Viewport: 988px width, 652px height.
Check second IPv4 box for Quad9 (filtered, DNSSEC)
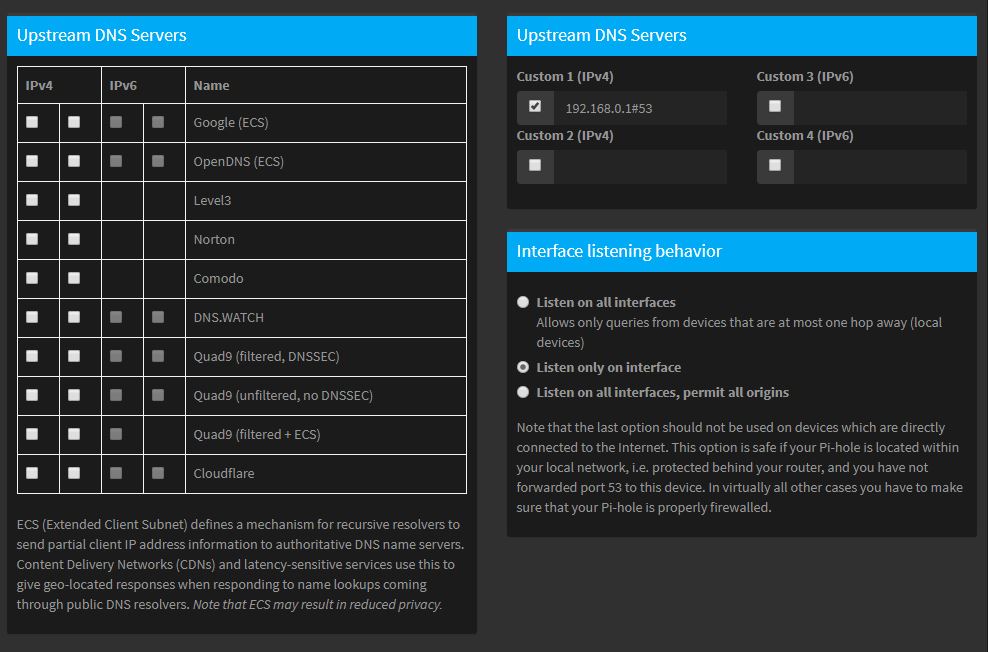point(74,357)
